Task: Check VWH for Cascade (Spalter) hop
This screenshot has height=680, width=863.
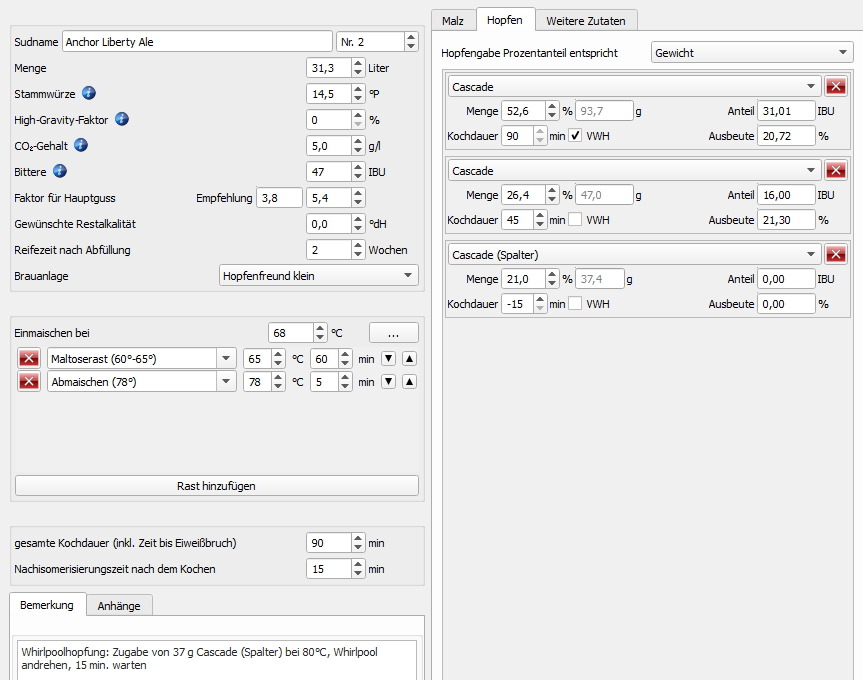Action: [575, 304]
